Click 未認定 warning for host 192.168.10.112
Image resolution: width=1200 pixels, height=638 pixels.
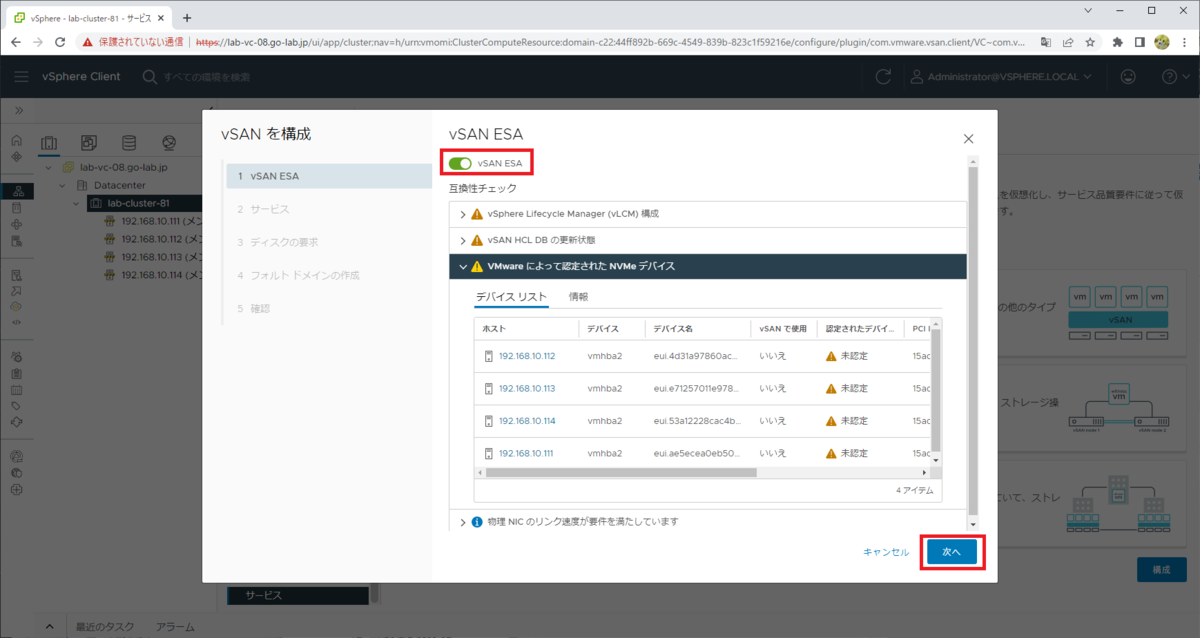[846, 357]
